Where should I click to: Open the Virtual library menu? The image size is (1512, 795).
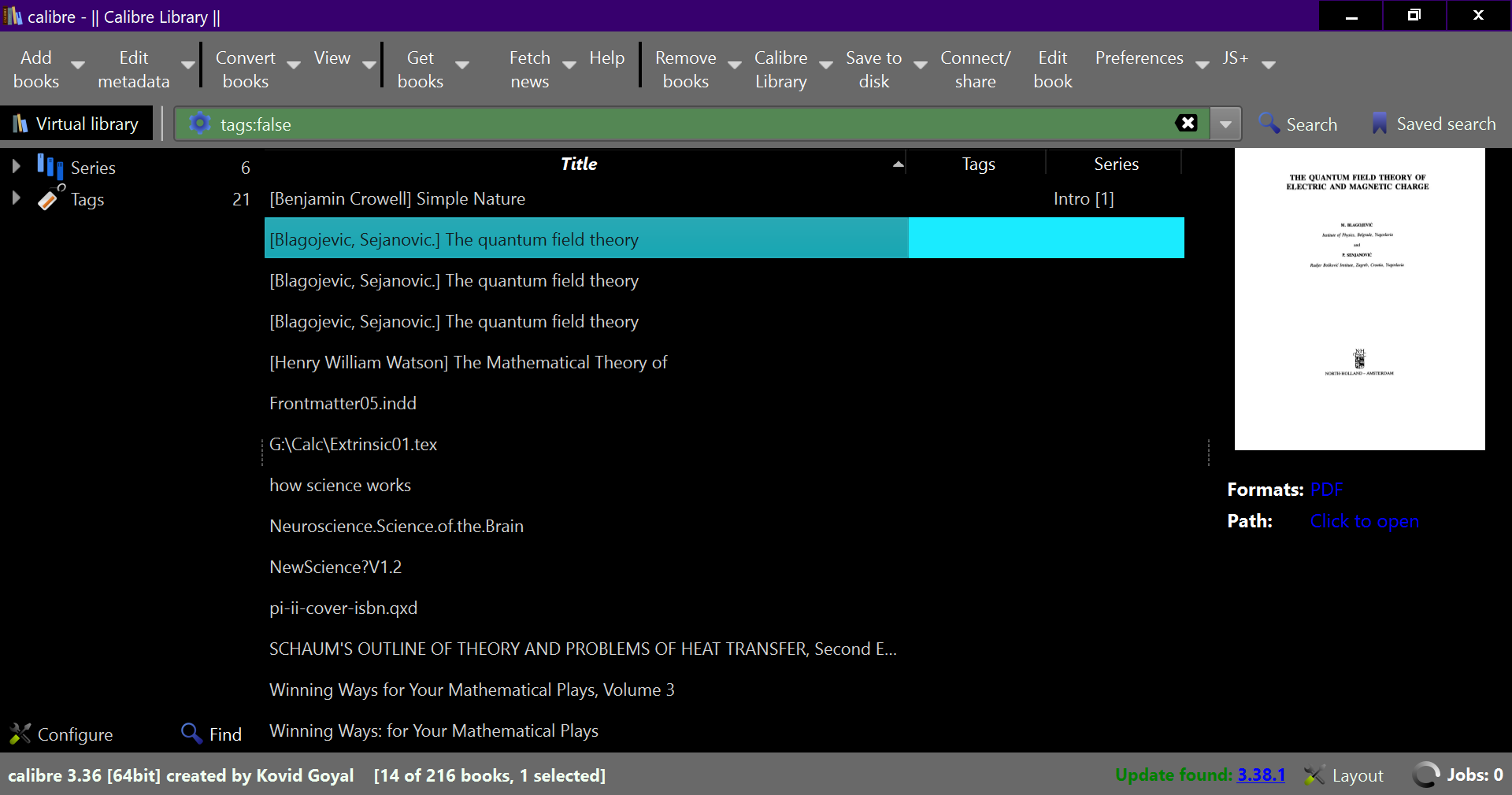tap(76, 124)
